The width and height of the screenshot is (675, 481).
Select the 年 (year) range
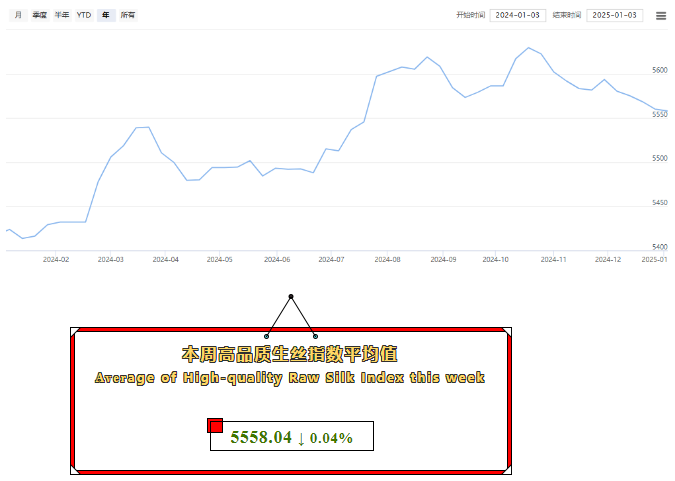point(106,16)
